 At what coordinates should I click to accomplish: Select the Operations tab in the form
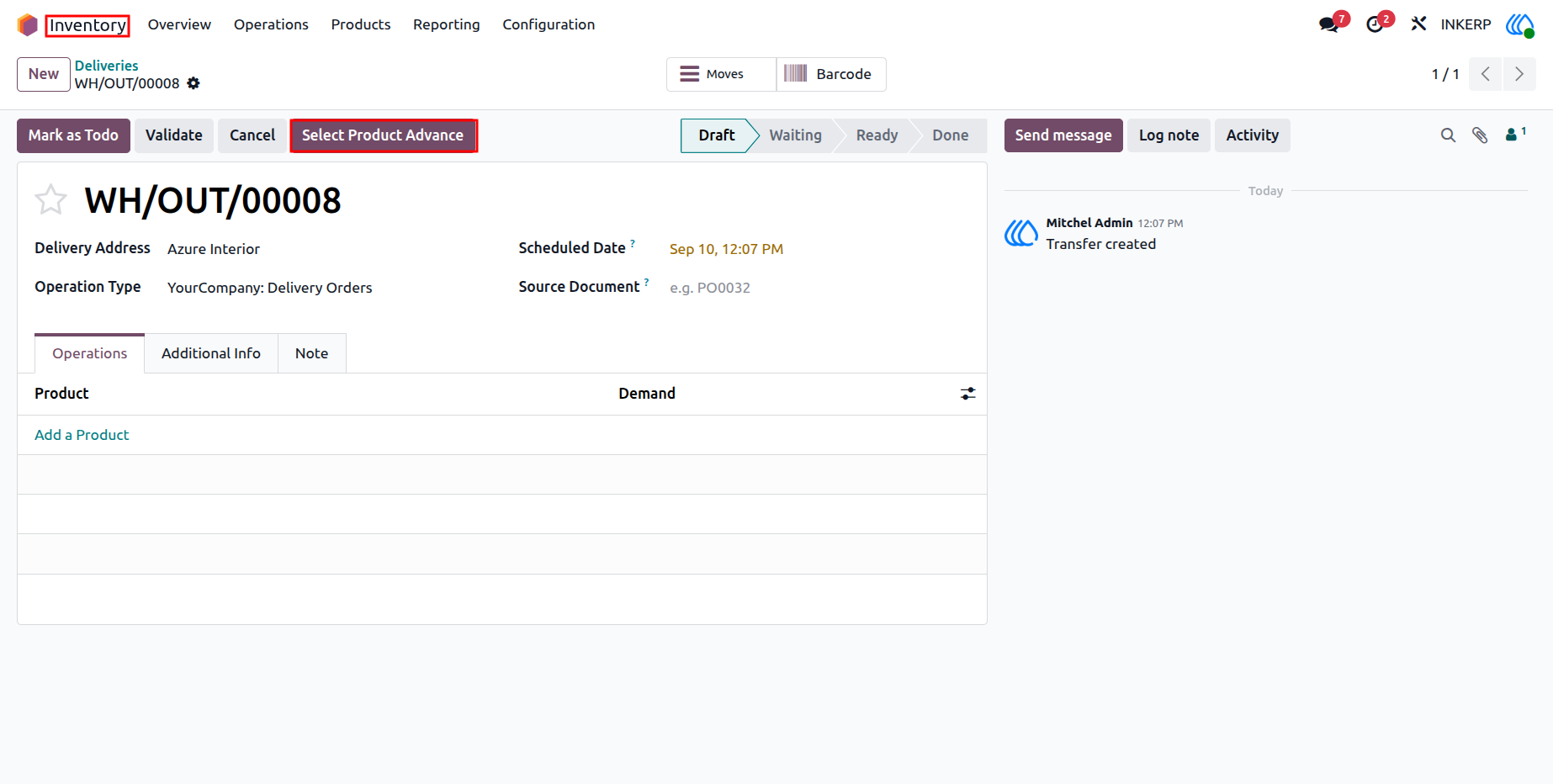90,353
